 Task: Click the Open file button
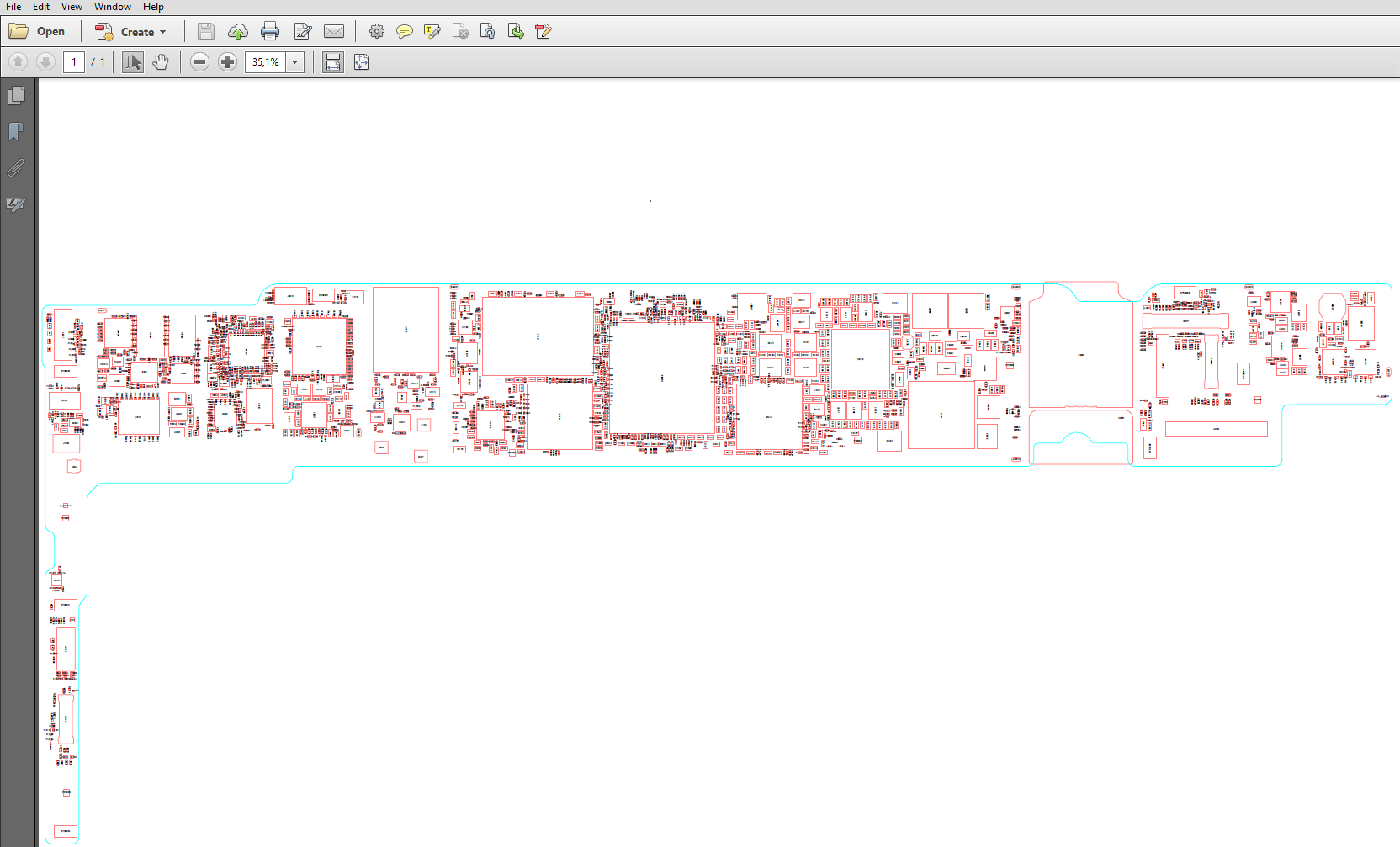coord(37,32)
